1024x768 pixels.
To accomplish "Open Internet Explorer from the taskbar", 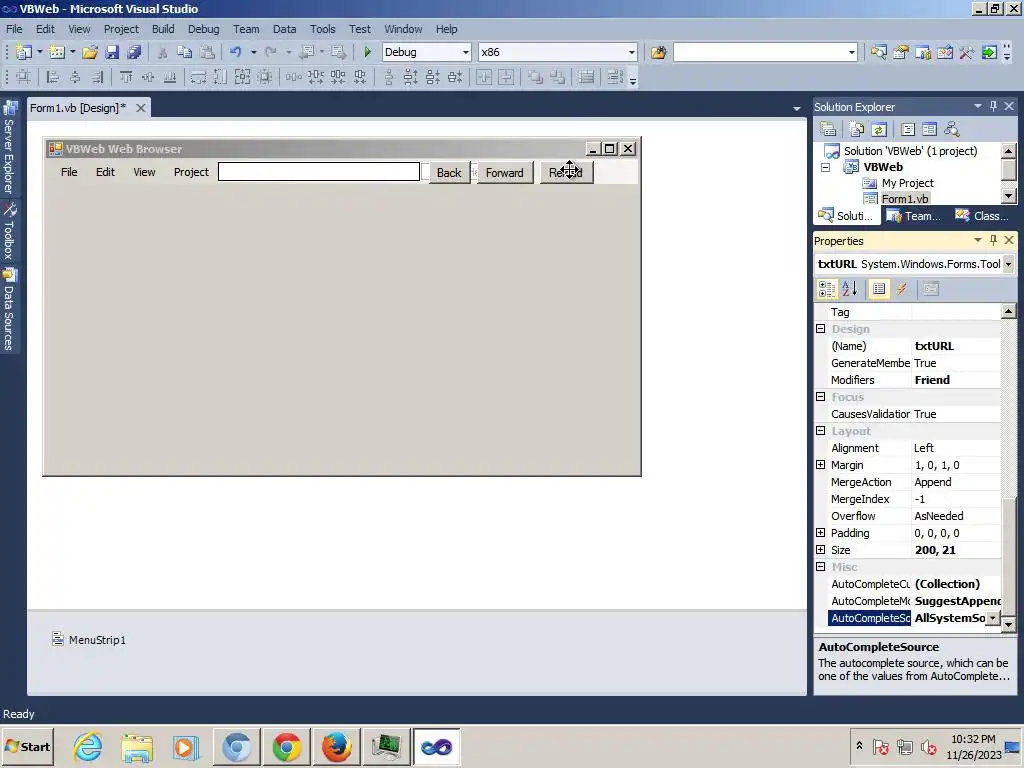I will 87,746.
